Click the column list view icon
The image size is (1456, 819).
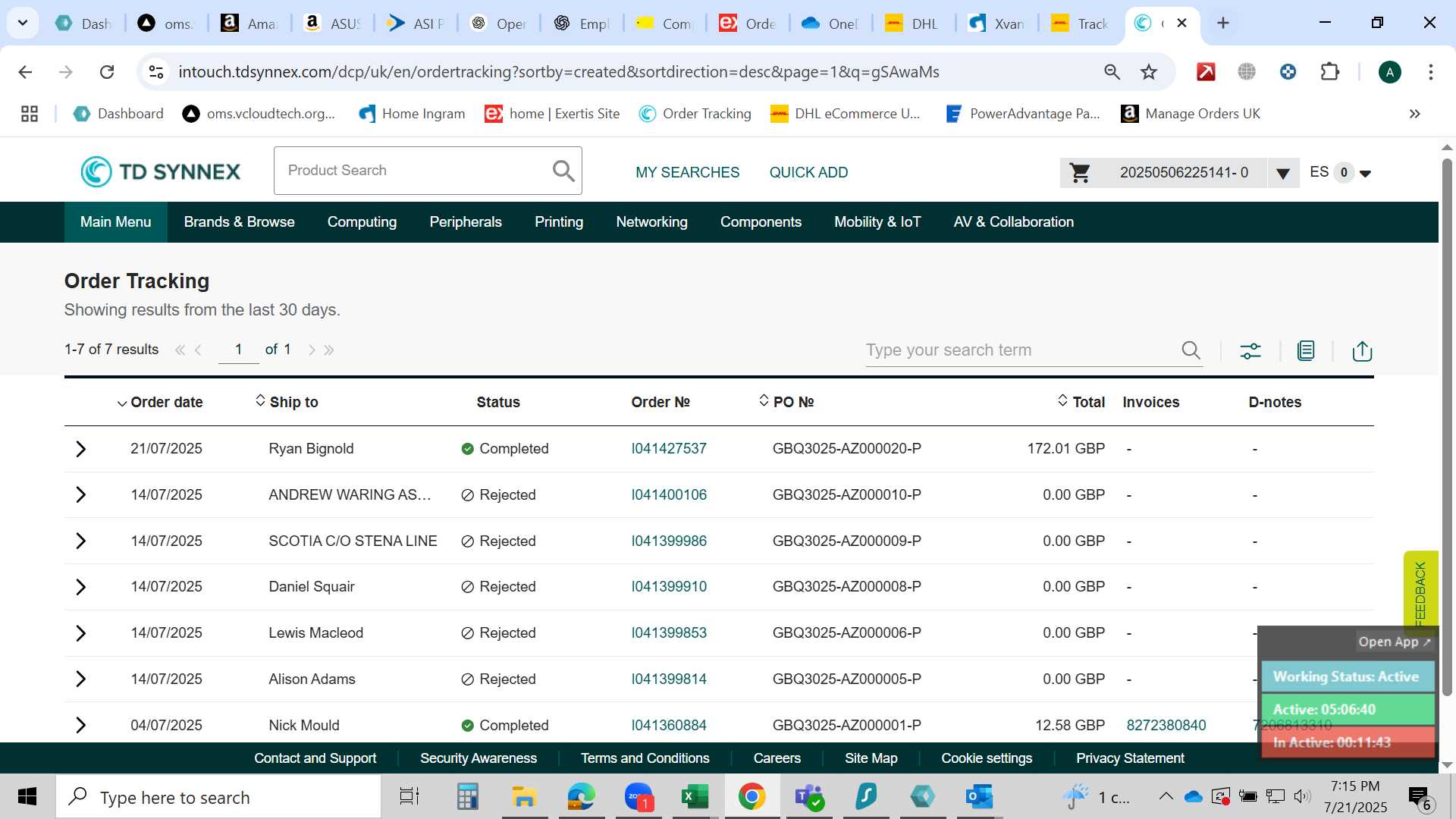[x=1306, y=350]
